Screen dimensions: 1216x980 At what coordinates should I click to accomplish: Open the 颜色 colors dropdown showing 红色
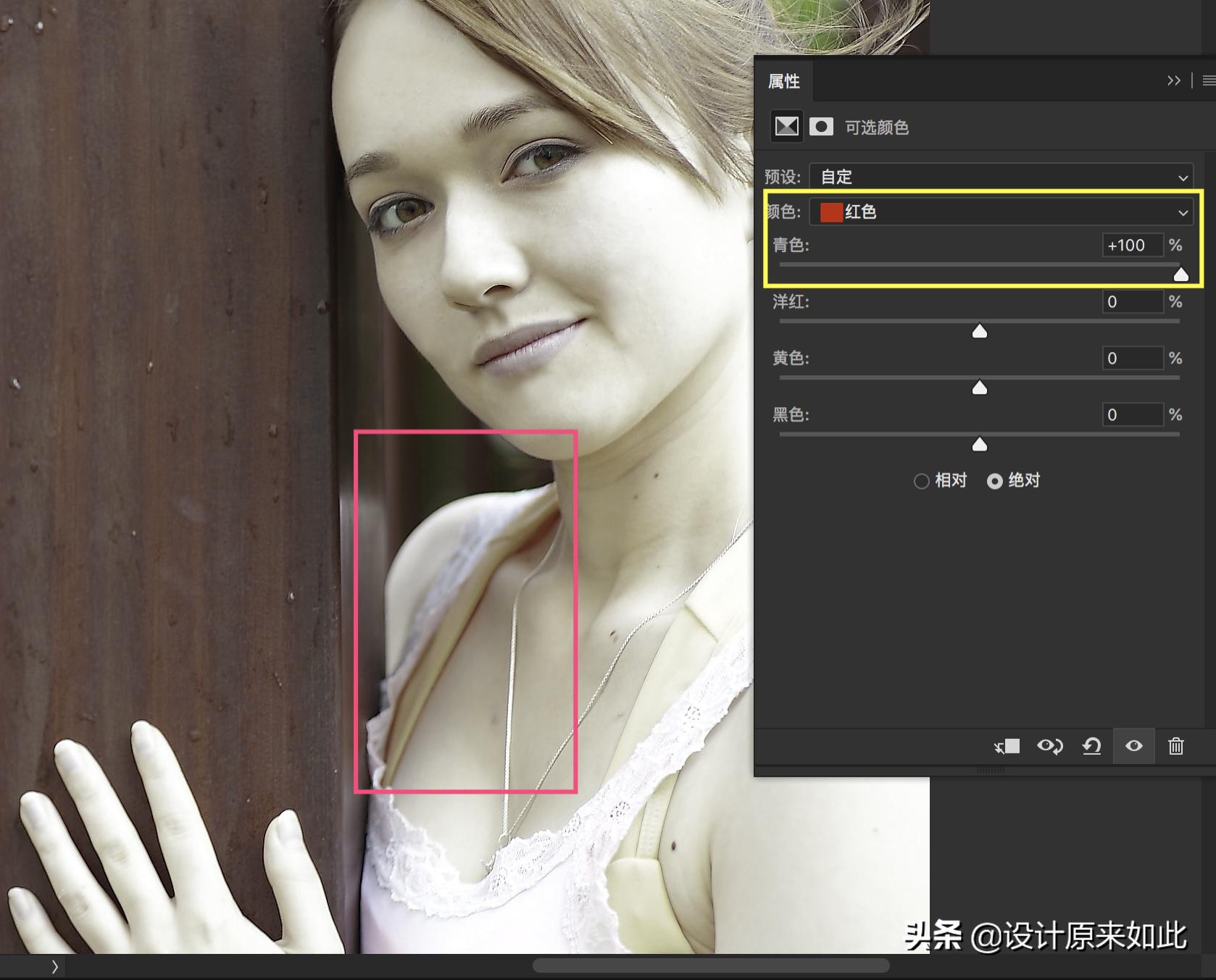[1001, 212]
